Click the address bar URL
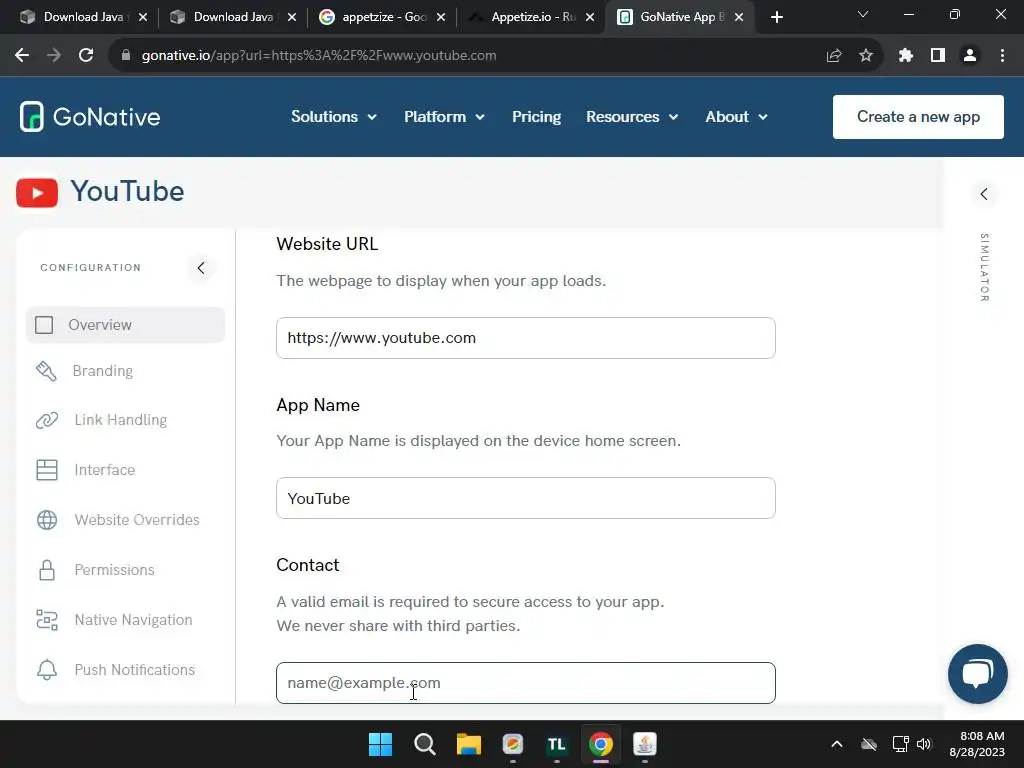Screen dimensions: 1024x768 (319, 56)
